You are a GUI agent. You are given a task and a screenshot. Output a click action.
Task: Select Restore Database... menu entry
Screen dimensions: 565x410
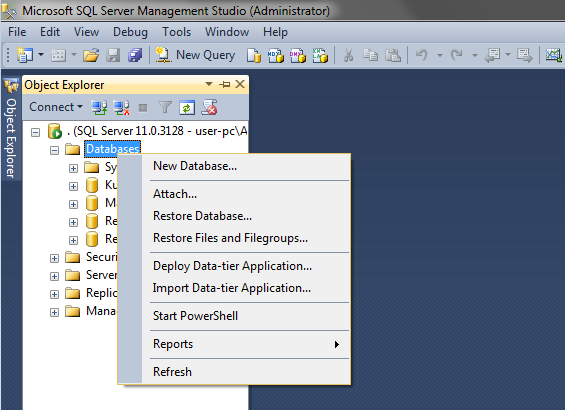coord(234,216)
